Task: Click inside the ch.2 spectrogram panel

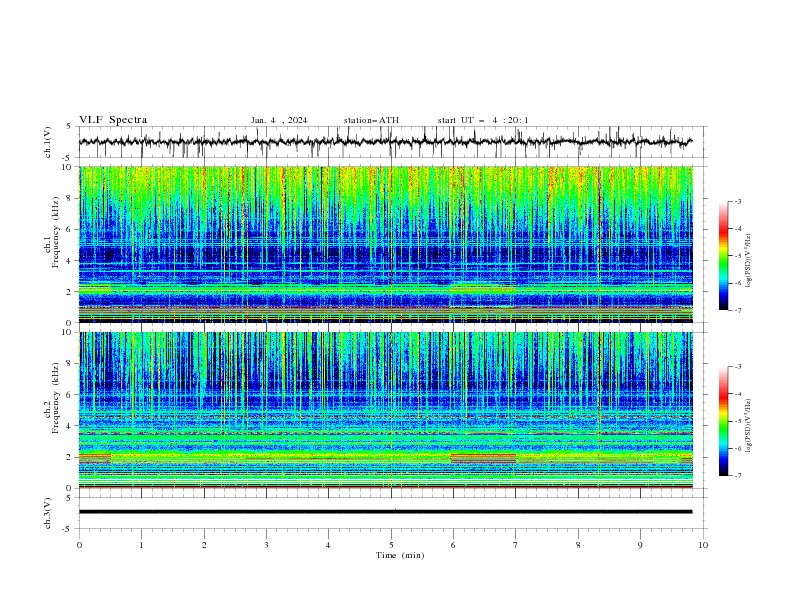Action: [386, 410]
